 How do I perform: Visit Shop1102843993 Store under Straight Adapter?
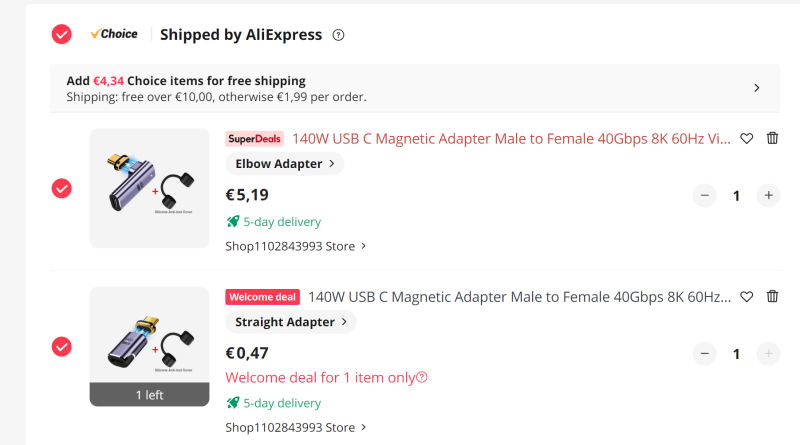coord(296,427)
